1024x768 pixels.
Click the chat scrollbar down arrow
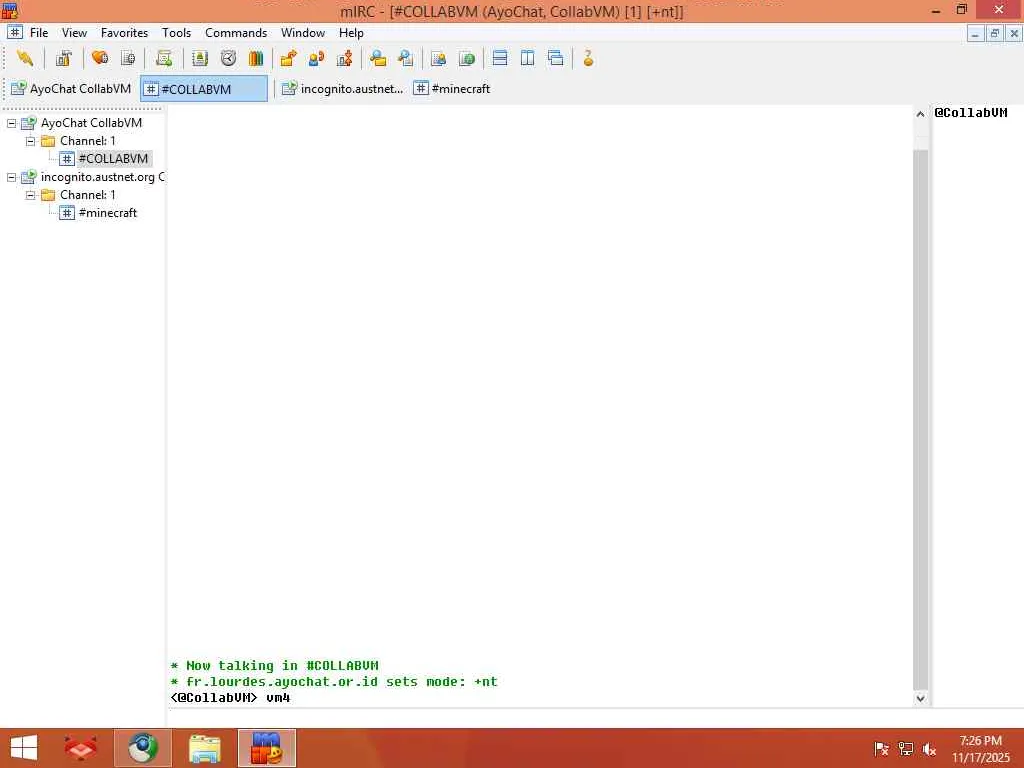pos(920,698)
